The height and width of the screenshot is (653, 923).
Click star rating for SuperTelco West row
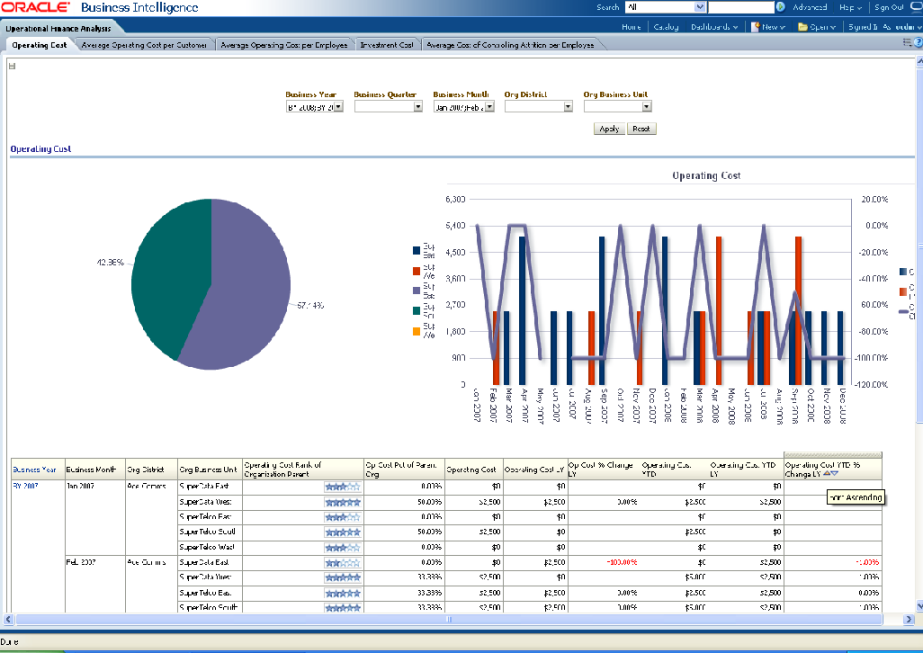pos(342,548)
